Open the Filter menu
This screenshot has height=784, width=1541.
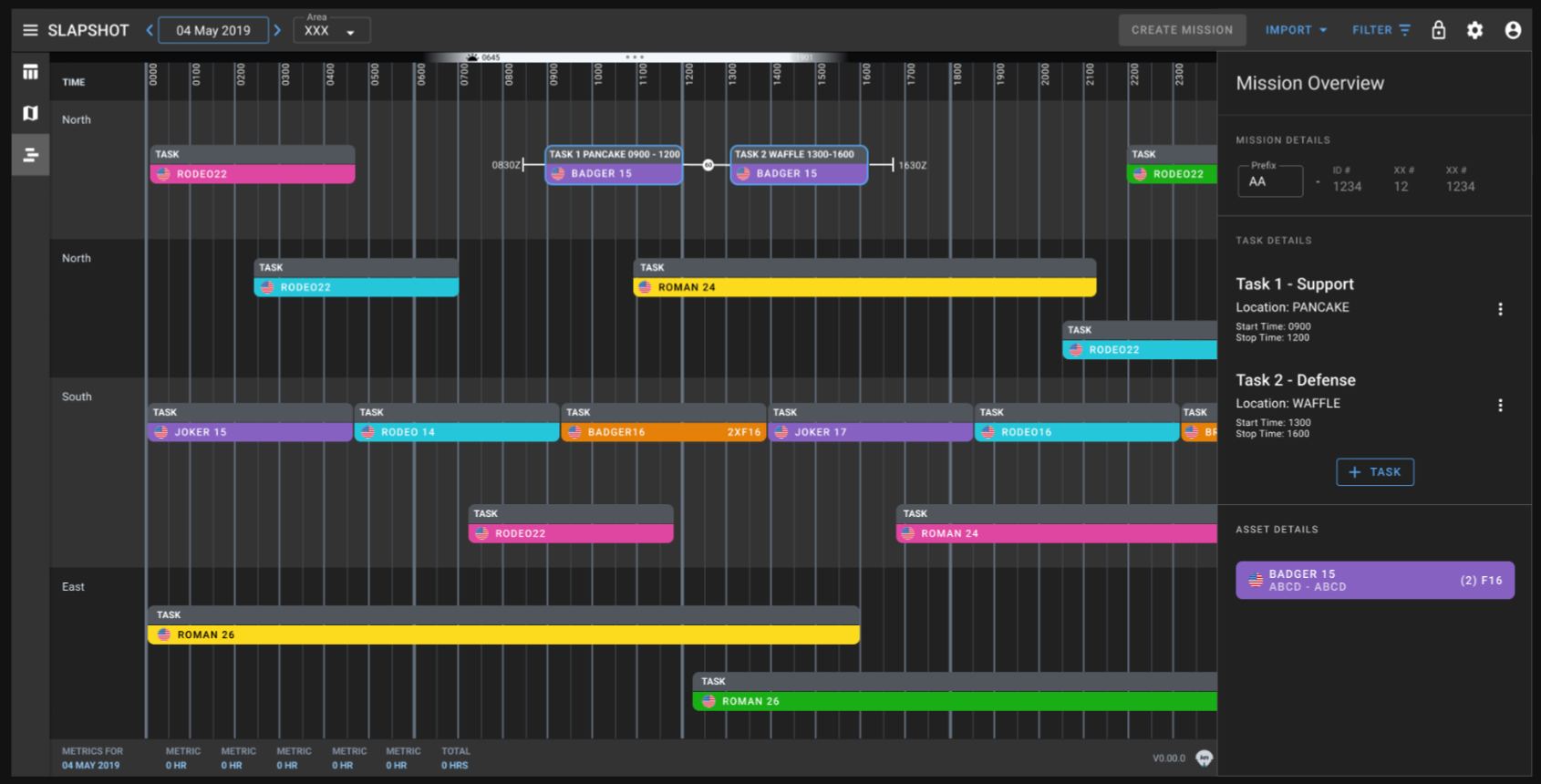tap(1381, 30)
